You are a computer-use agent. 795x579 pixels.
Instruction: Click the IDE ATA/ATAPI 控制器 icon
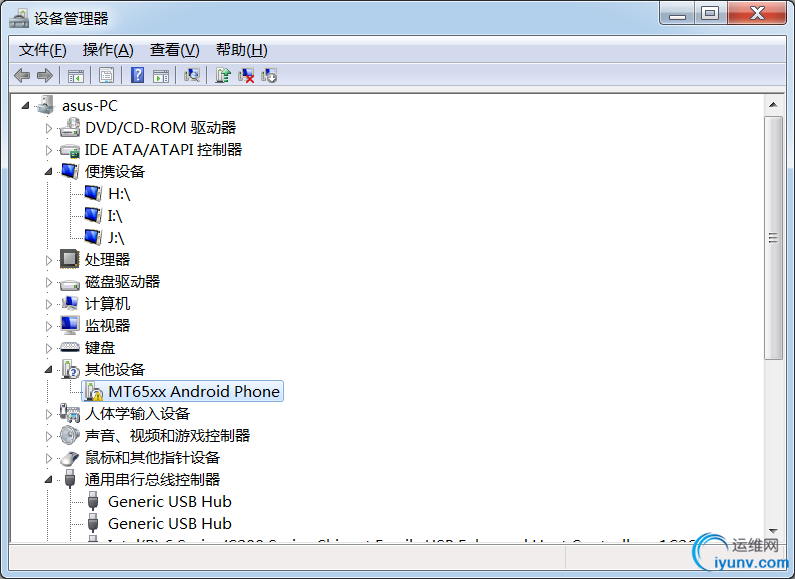point(69,150)
